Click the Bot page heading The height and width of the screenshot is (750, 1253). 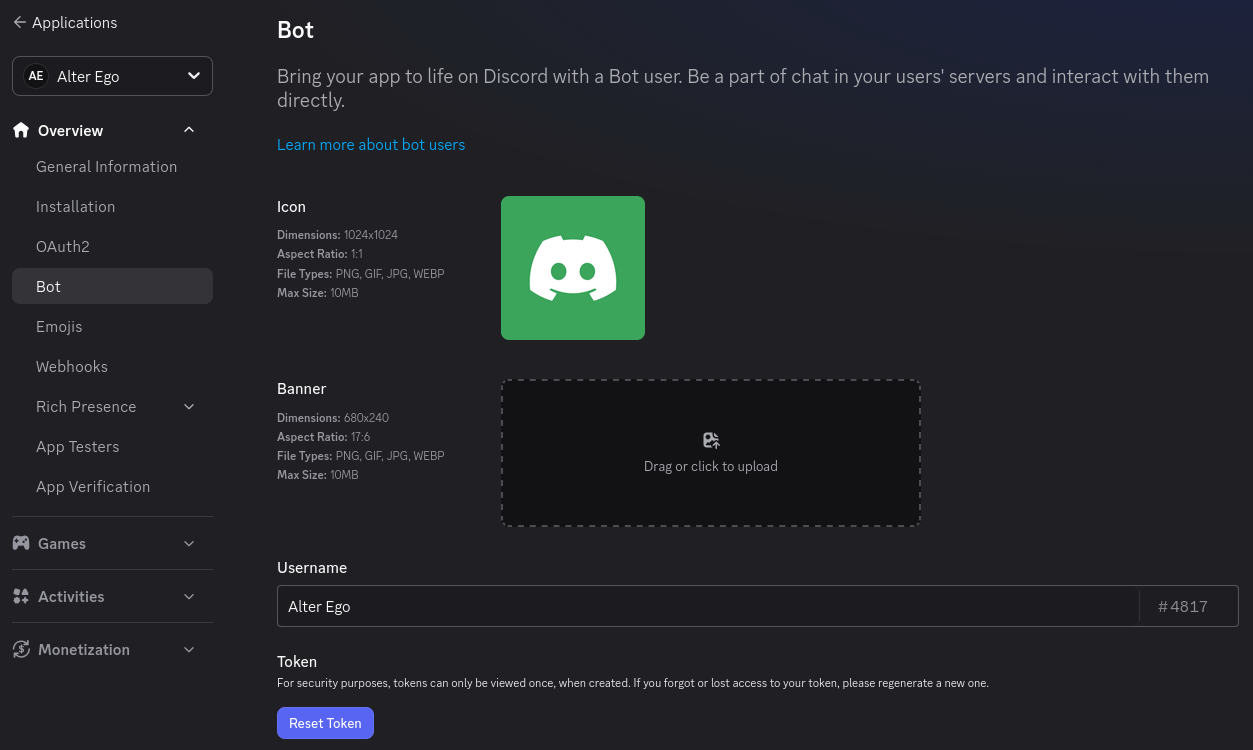tap(296, 30)
